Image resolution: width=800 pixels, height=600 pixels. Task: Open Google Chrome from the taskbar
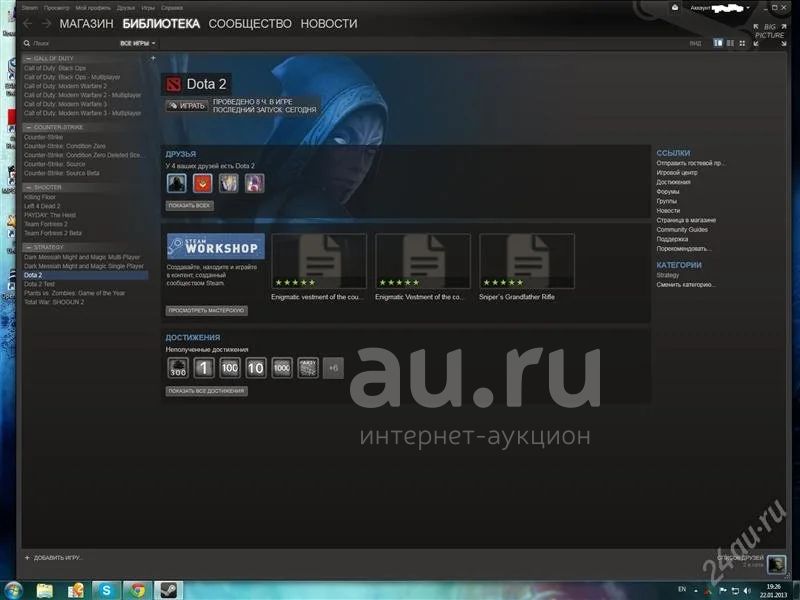click(x=137, y=591)
